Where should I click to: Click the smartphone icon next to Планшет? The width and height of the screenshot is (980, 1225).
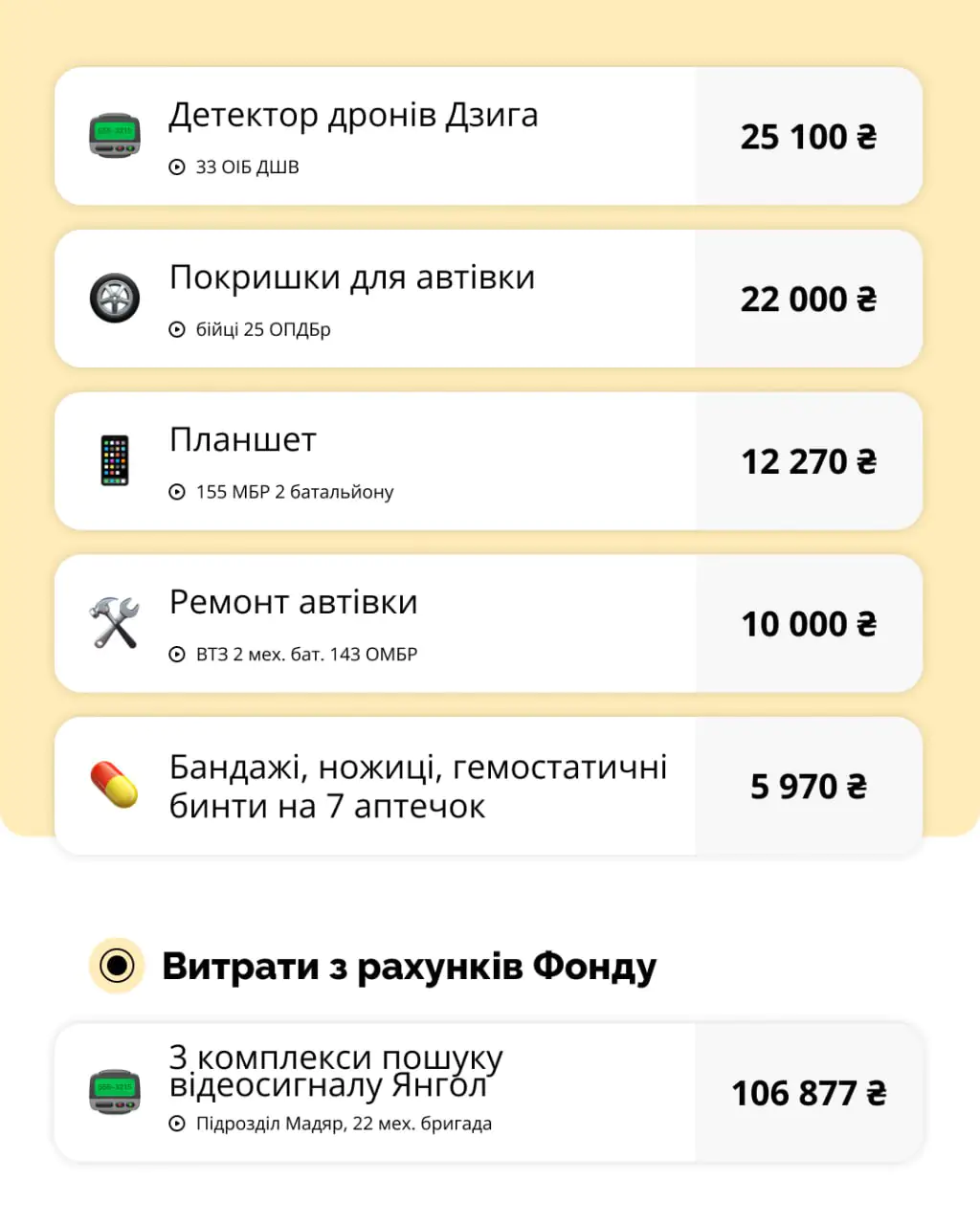click(115, 460)
